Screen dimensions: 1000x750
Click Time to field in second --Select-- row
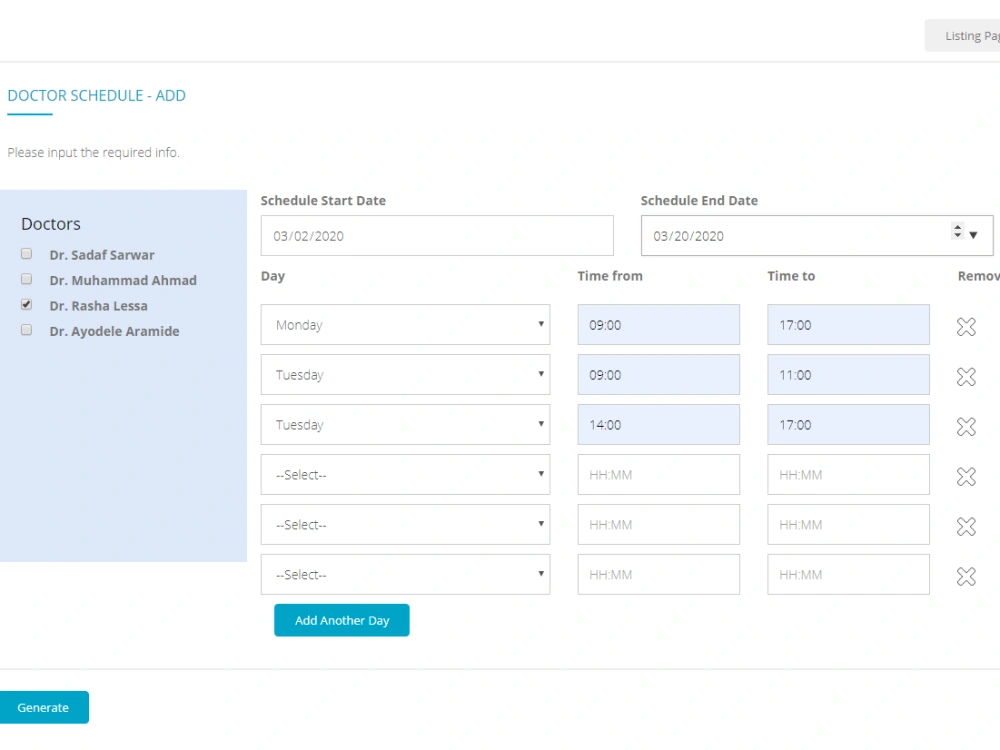[848, 524]
